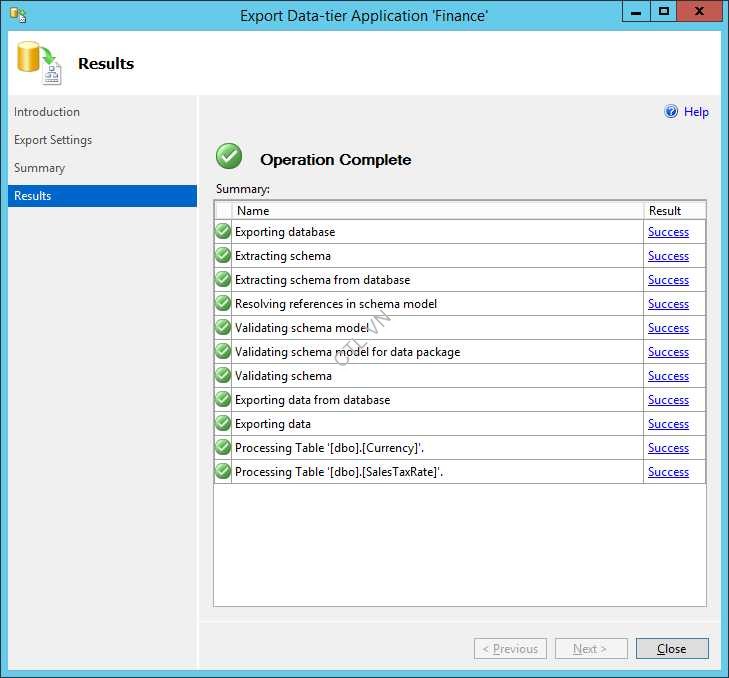Click the database export wizard icon in header
Screen dimensions: 729x678
[x=38, y=63]
